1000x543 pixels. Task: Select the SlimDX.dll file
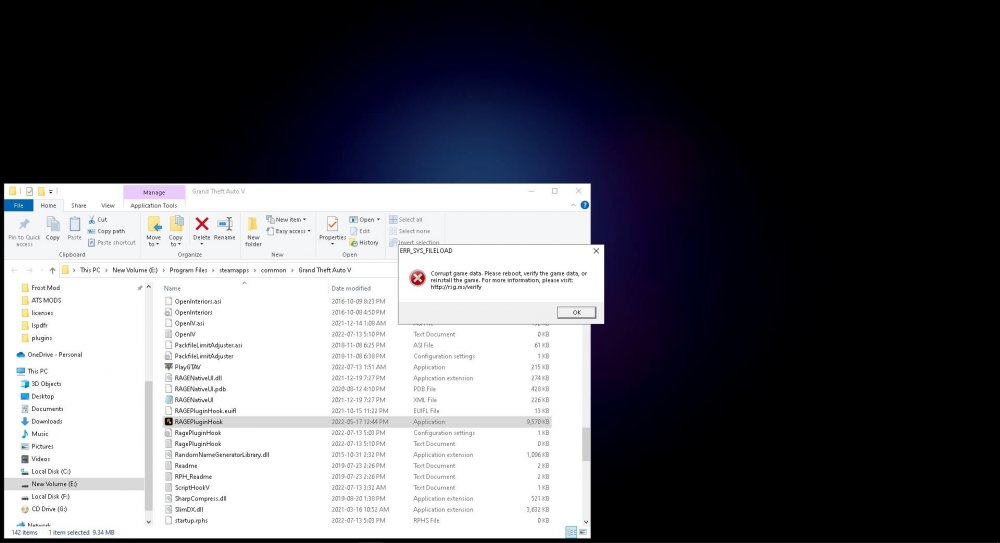tap(189, 509)
